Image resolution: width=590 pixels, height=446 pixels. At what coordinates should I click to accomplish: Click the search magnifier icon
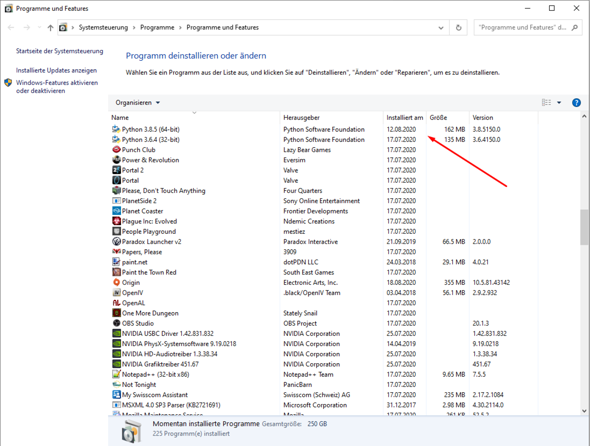pyautogui.click(x=575, y=27)
